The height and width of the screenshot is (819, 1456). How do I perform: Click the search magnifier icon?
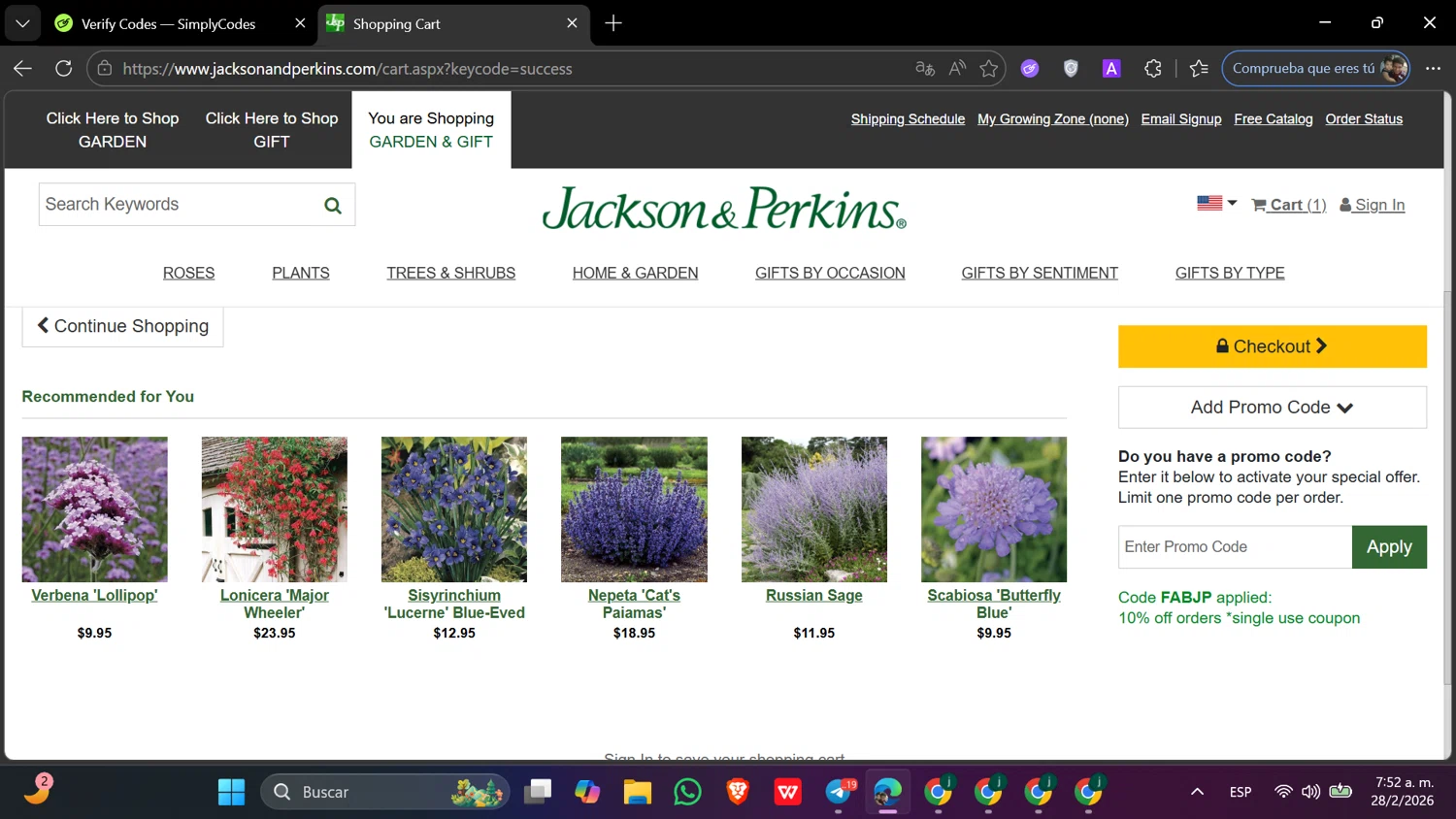click(x=333, y=206)
